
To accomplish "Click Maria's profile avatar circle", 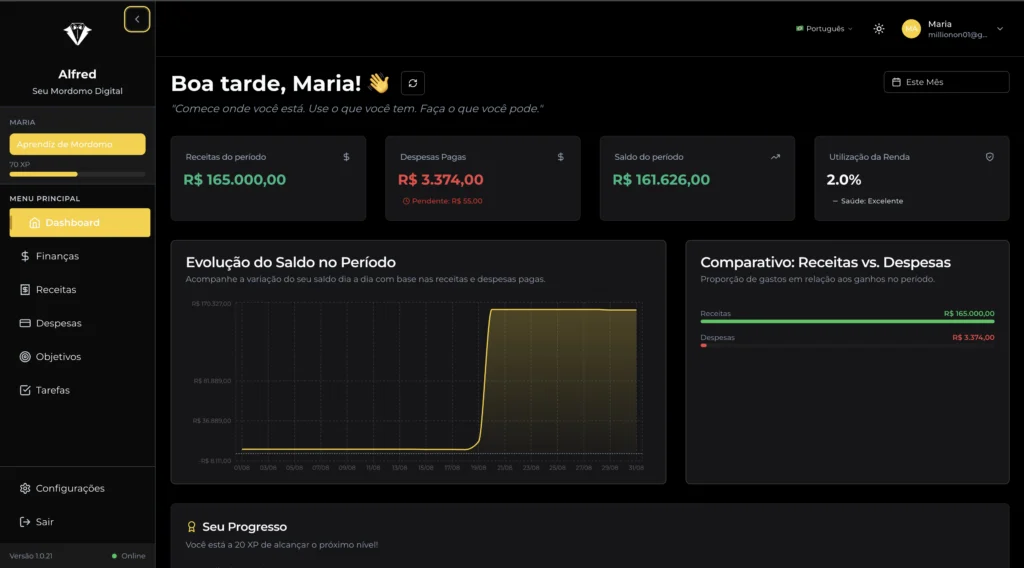I will coord(911,29).
